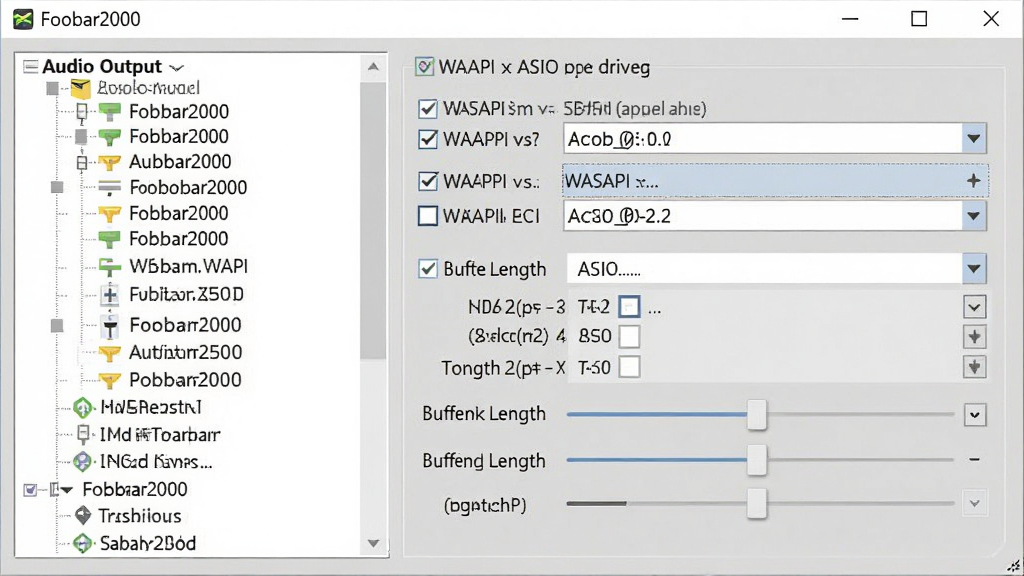
Task: Select Wbbam.WAPI in the tree
Action: point(188,266)
